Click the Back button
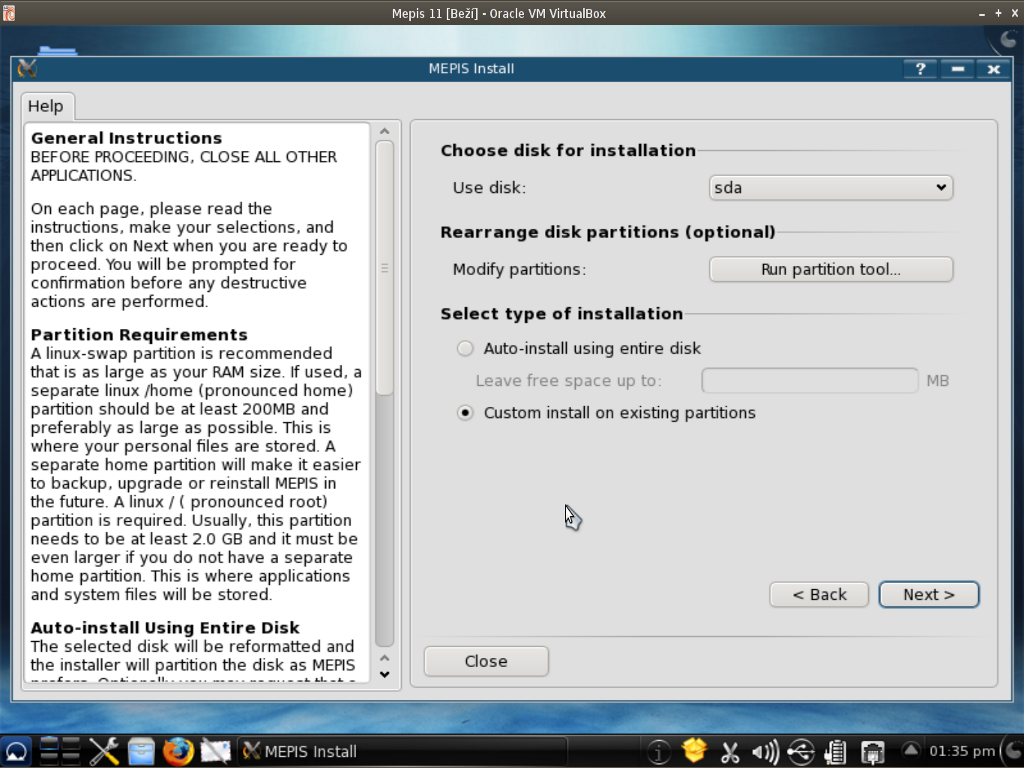Viewport: 1024px width, 768px height. pyautogui.click(x=819, y=595)
